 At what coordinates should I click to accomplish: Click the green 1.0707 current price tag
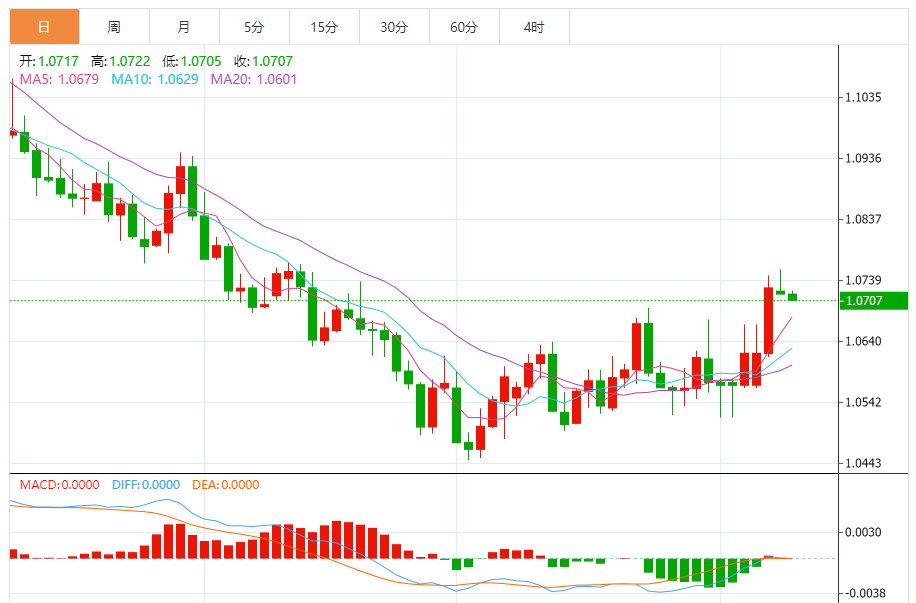pyautogui.click(x=873, y=301)
